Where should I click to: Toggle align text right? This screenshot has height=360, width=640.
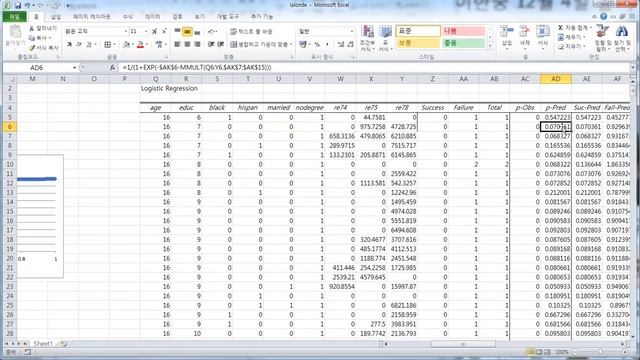[197, 44]
